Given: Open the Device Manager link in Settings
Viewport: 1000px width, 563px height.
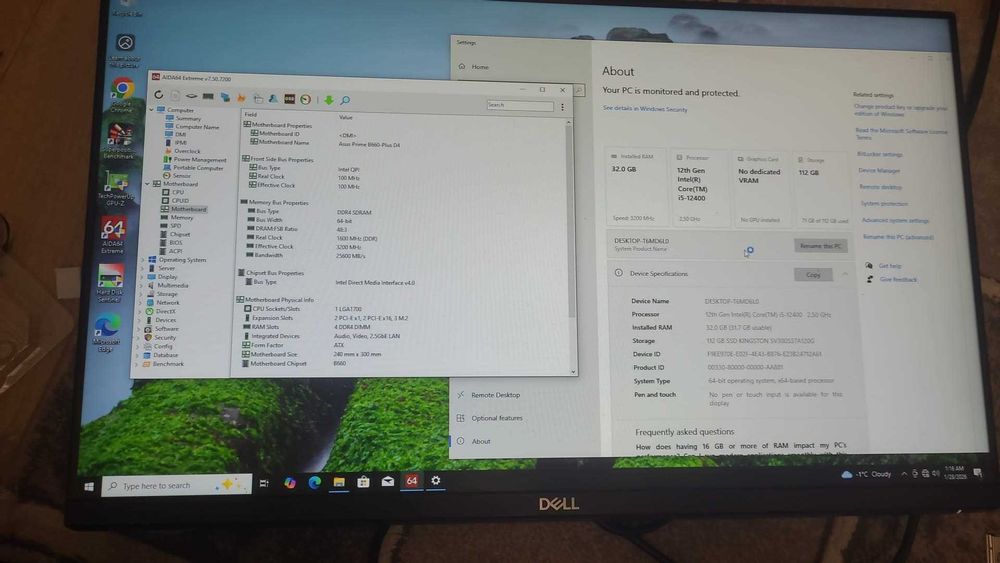Looking at the screenshot, I should pyautogui.click(x=879, y=170).
